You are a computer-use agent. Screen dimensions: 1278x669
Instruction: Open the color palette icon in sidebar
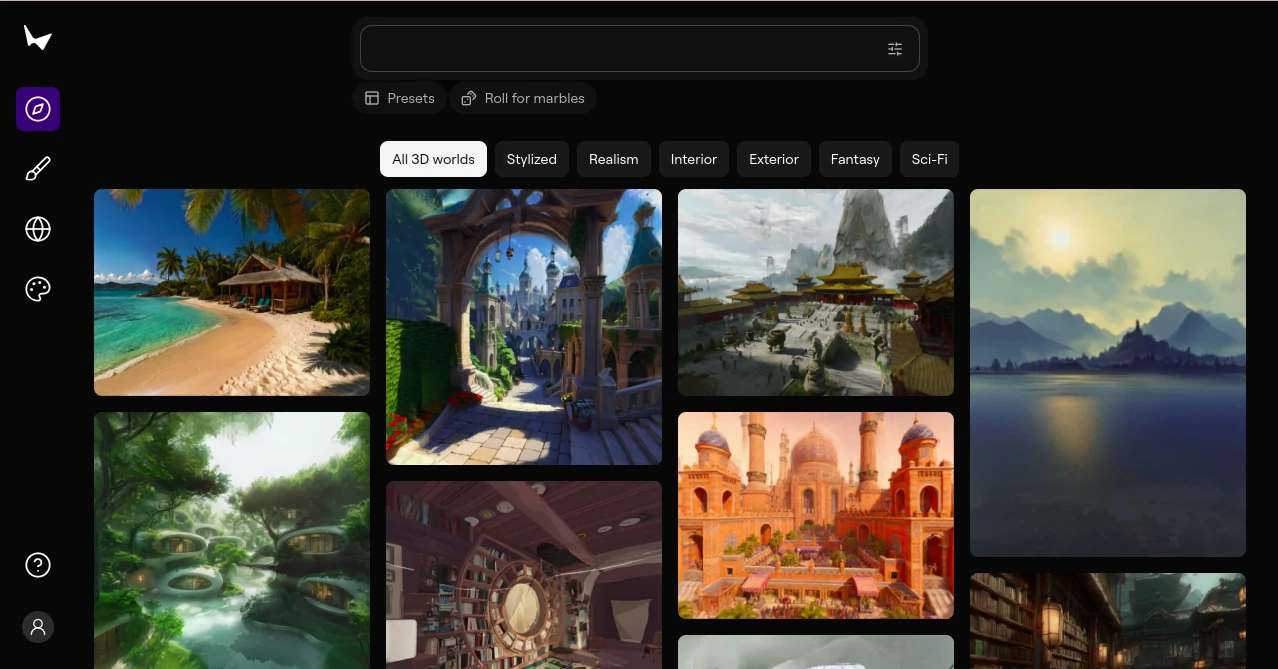(38, 289)
